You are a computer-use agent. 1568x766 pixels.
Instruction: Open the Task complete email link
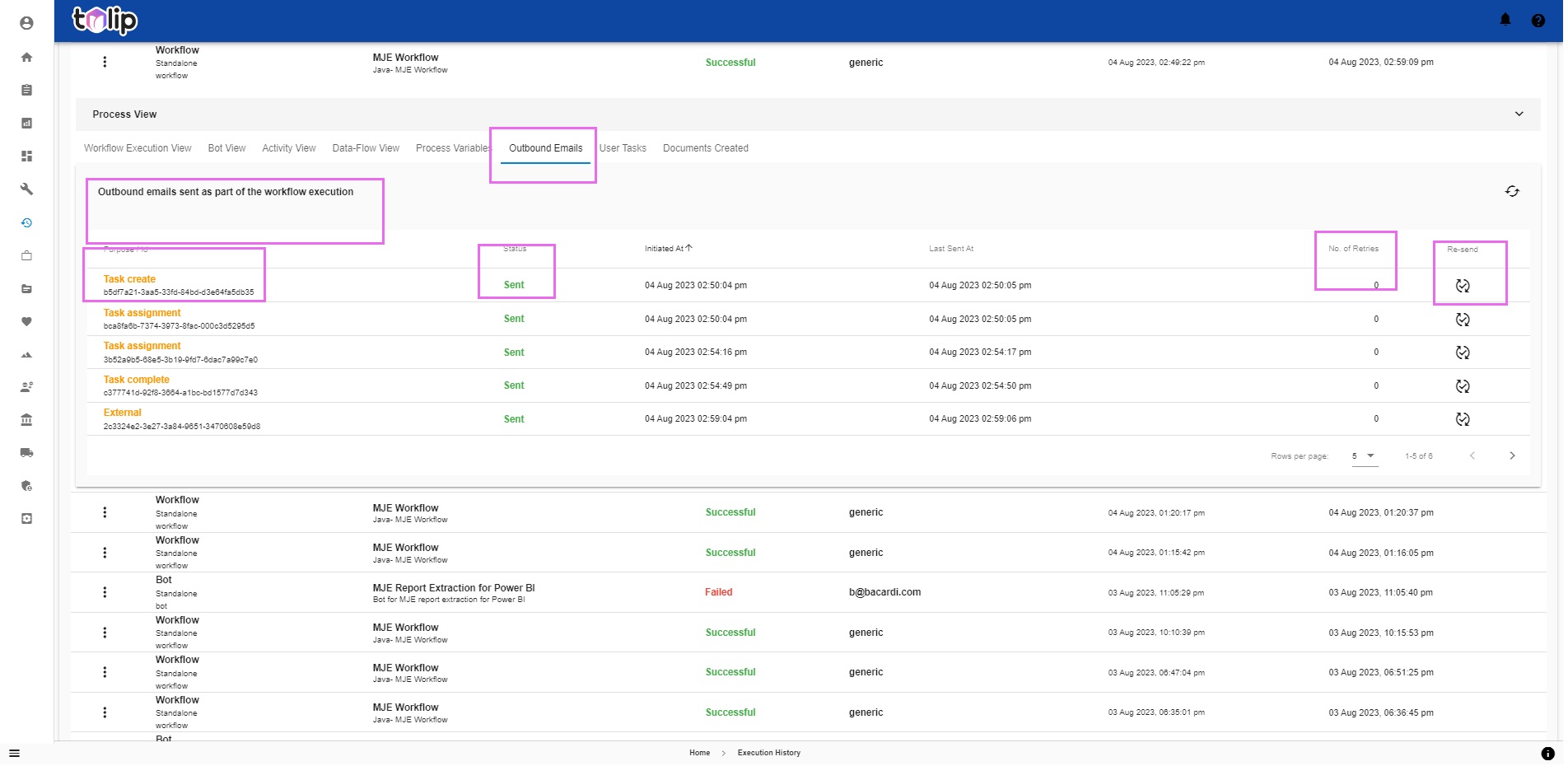coord(136,380)
